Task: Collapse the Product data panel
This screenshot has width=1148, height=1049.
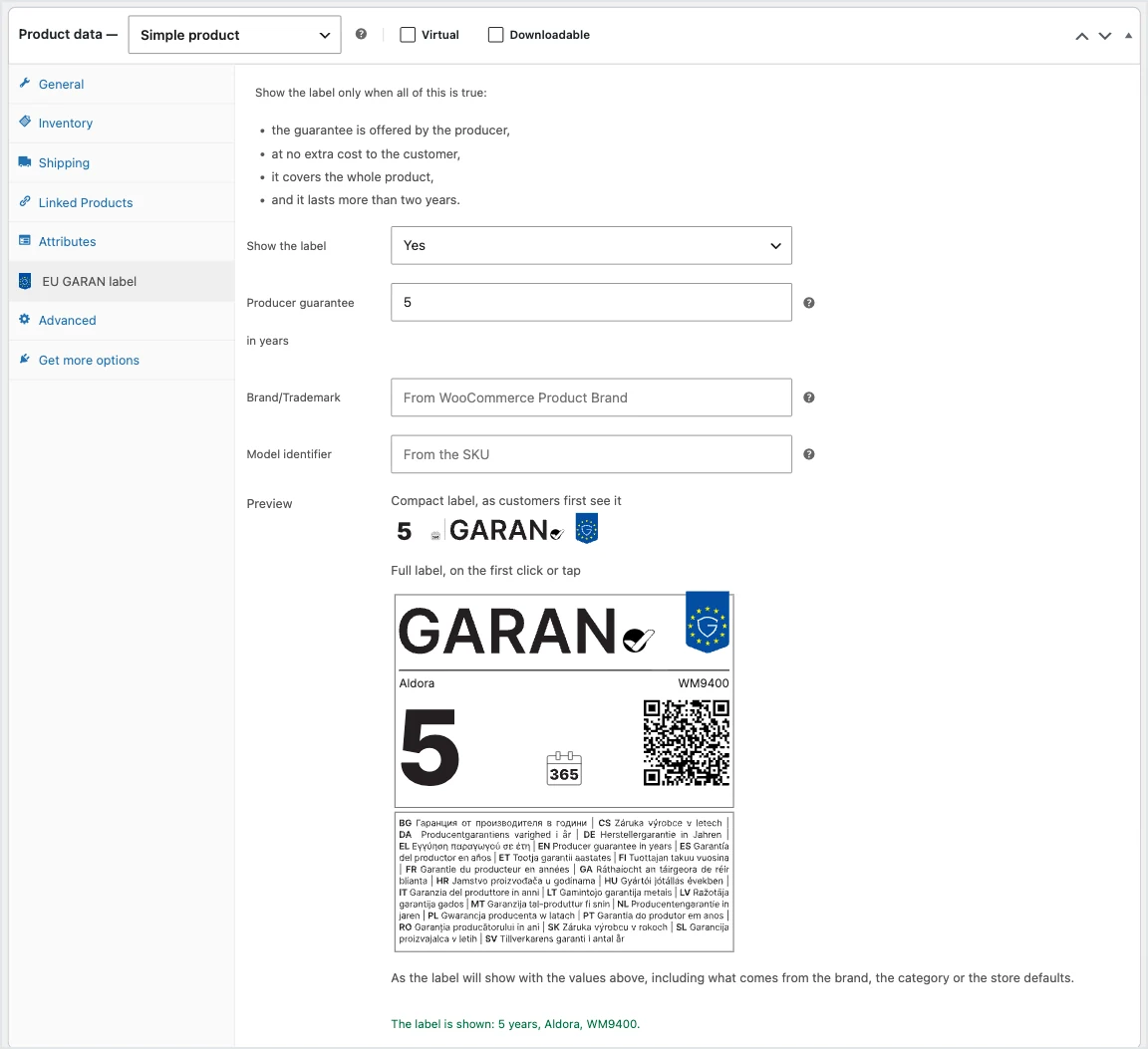Action: 1128,35
